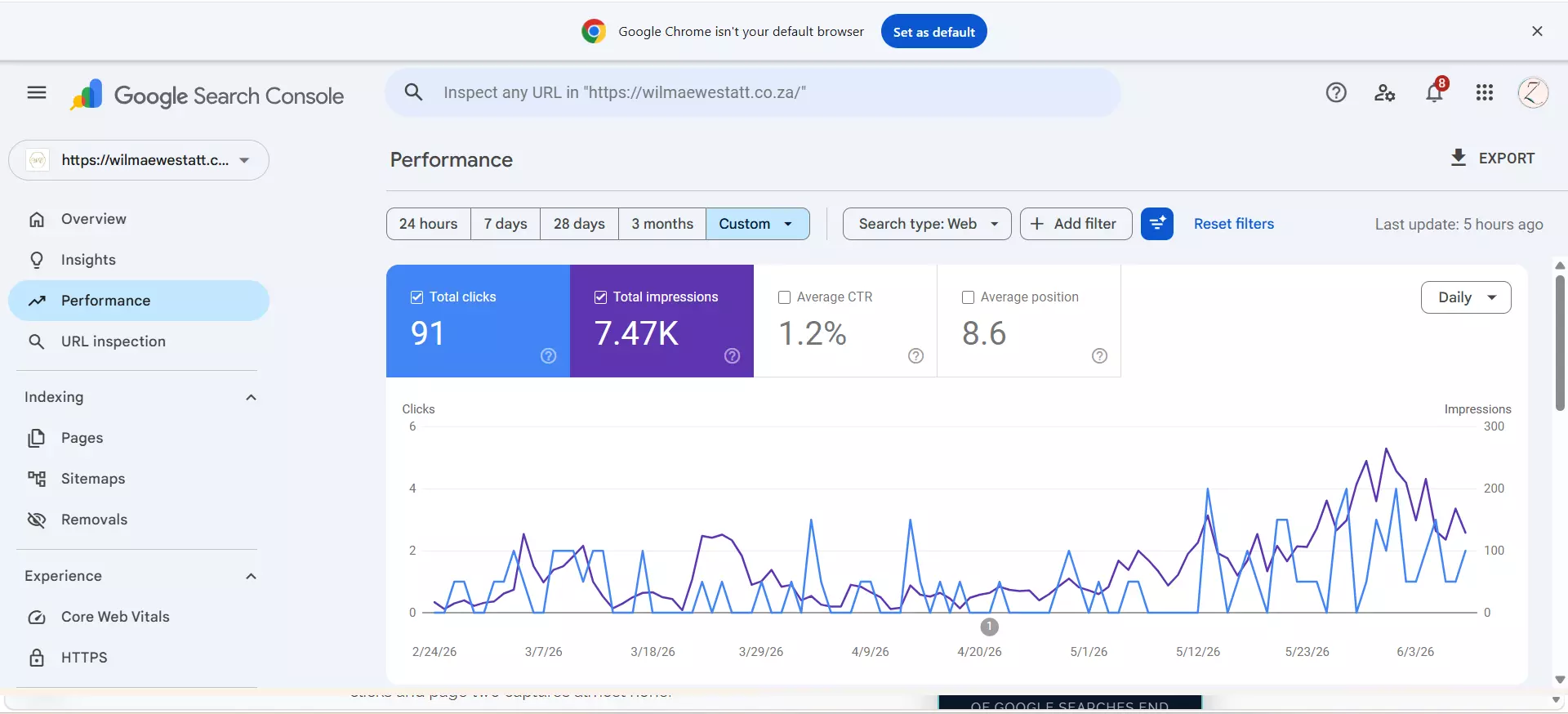The width and height of the screenshot is (1568, 714).
Task: Open the Removals link
Action: pos(139,520)
